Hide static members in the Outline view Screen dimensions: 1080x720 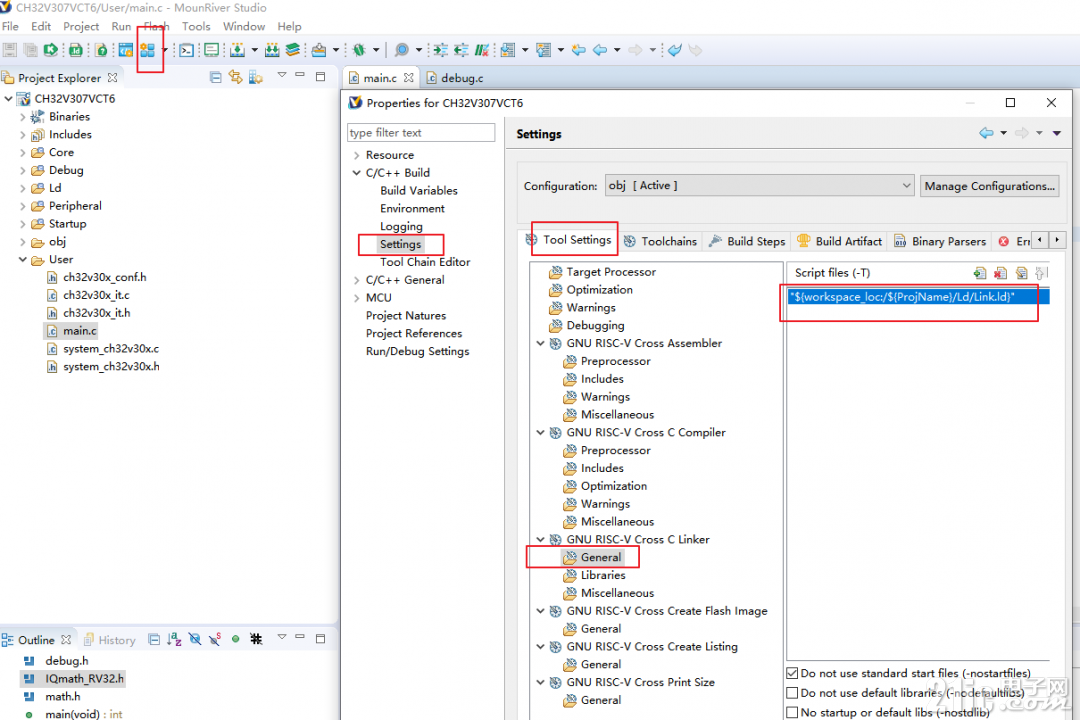point(216,639)
